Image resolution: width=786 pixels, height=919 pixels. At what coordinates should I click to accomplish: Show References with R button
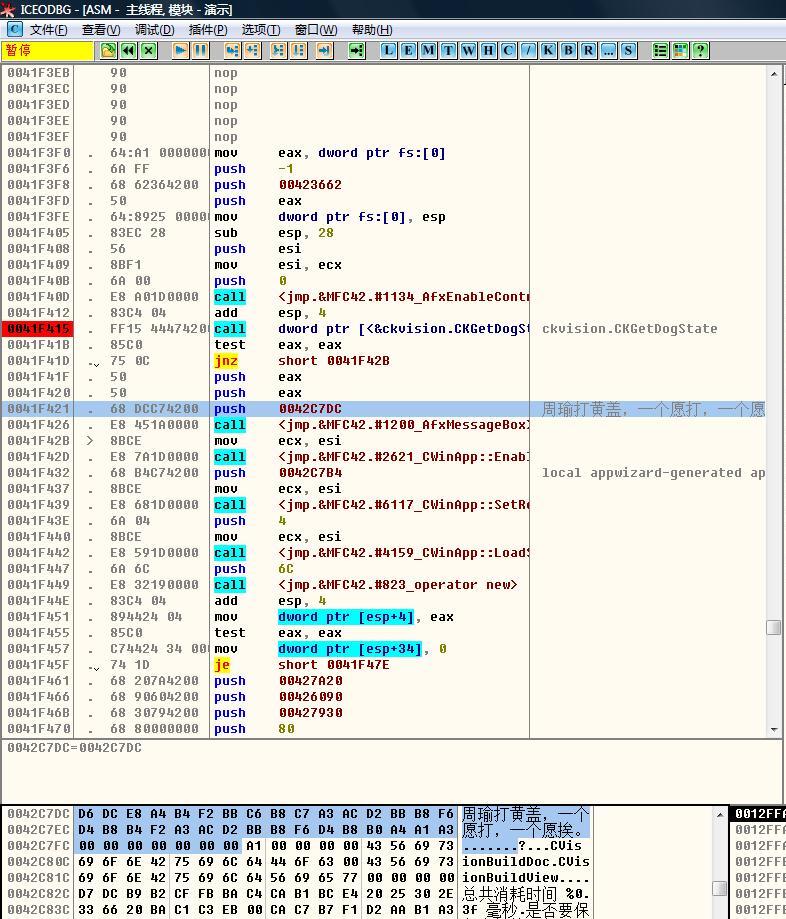click(588, 50)
